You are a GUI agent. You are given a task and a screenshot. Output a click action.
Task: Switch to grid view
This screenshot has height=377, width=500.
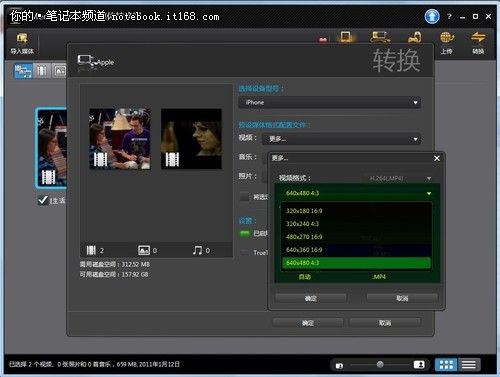click(x=446, y=365)
